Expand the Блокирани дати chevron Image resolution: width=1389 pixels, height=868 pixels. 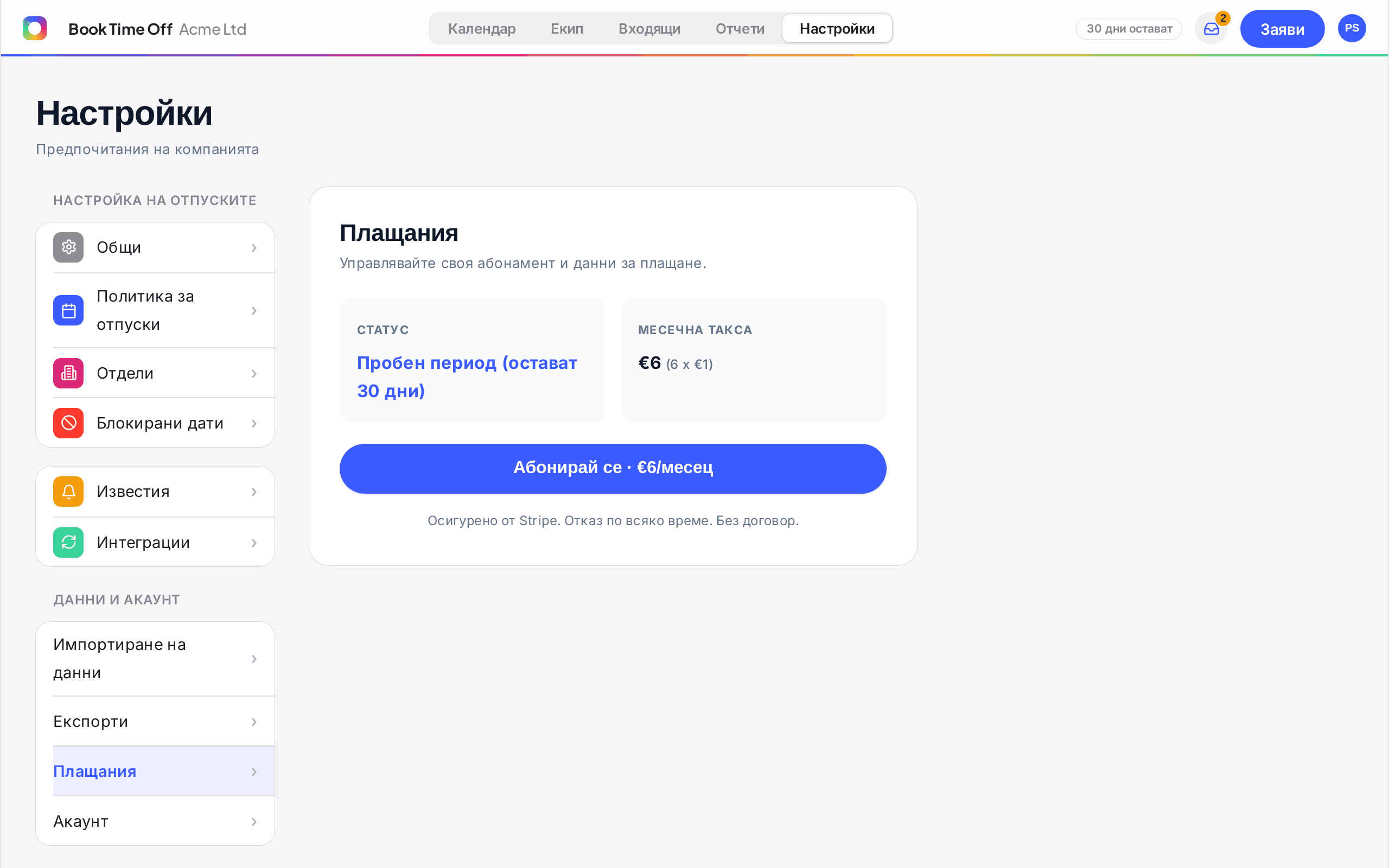coord(254,424)
